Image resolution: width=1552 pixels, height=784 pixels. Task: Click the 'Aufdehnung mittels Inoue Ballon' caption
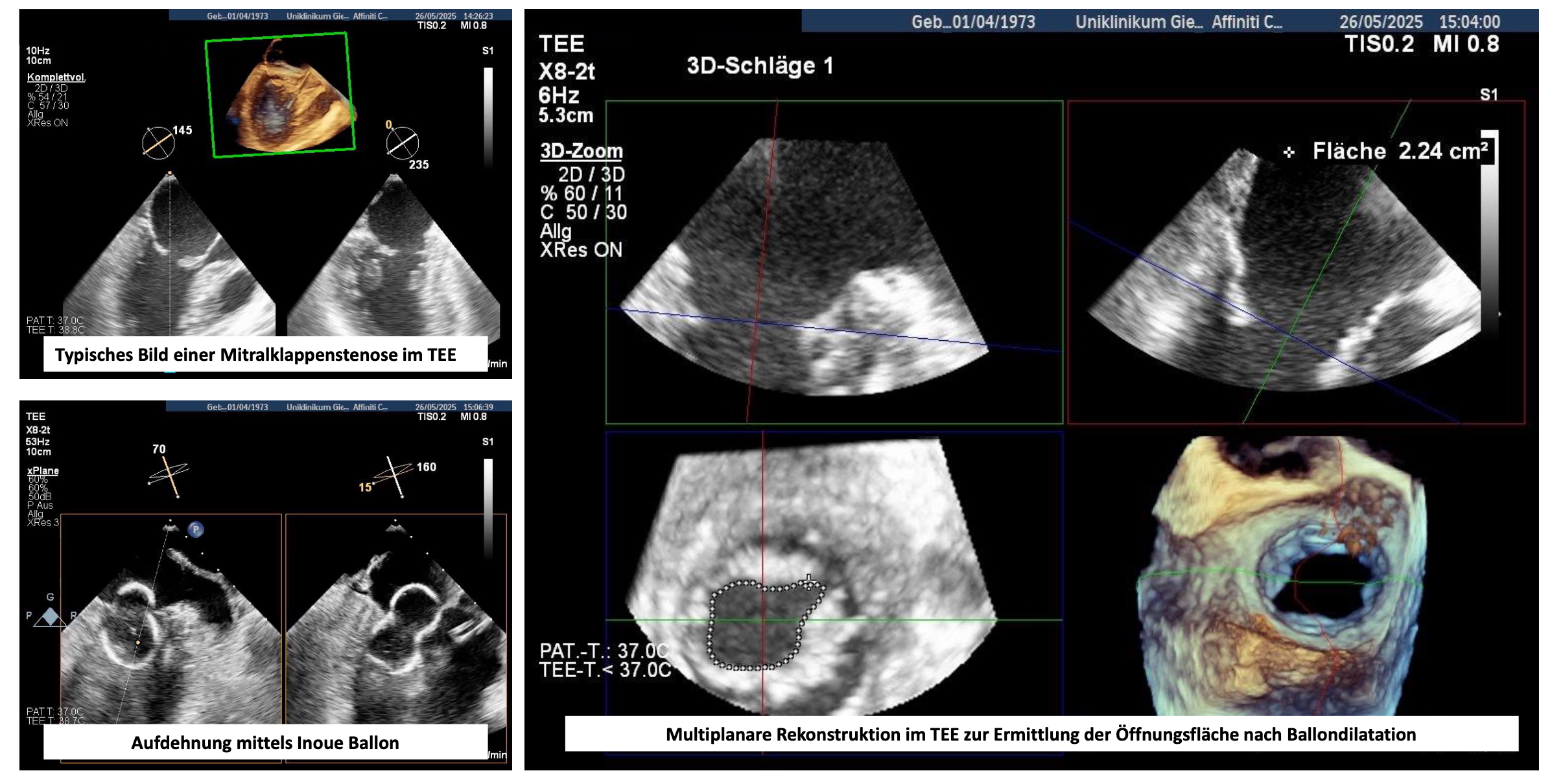point(265,743)
